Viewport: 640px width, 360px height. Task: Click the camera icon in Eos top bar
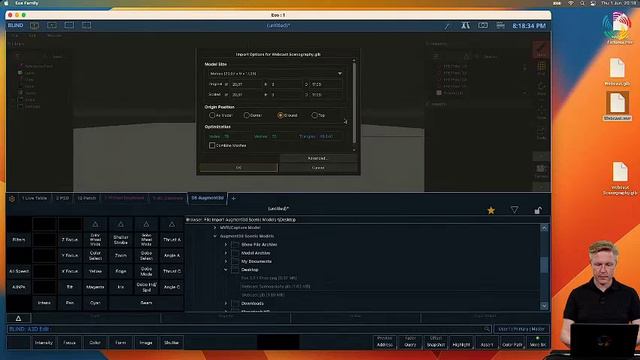click(x=483, y=25)
